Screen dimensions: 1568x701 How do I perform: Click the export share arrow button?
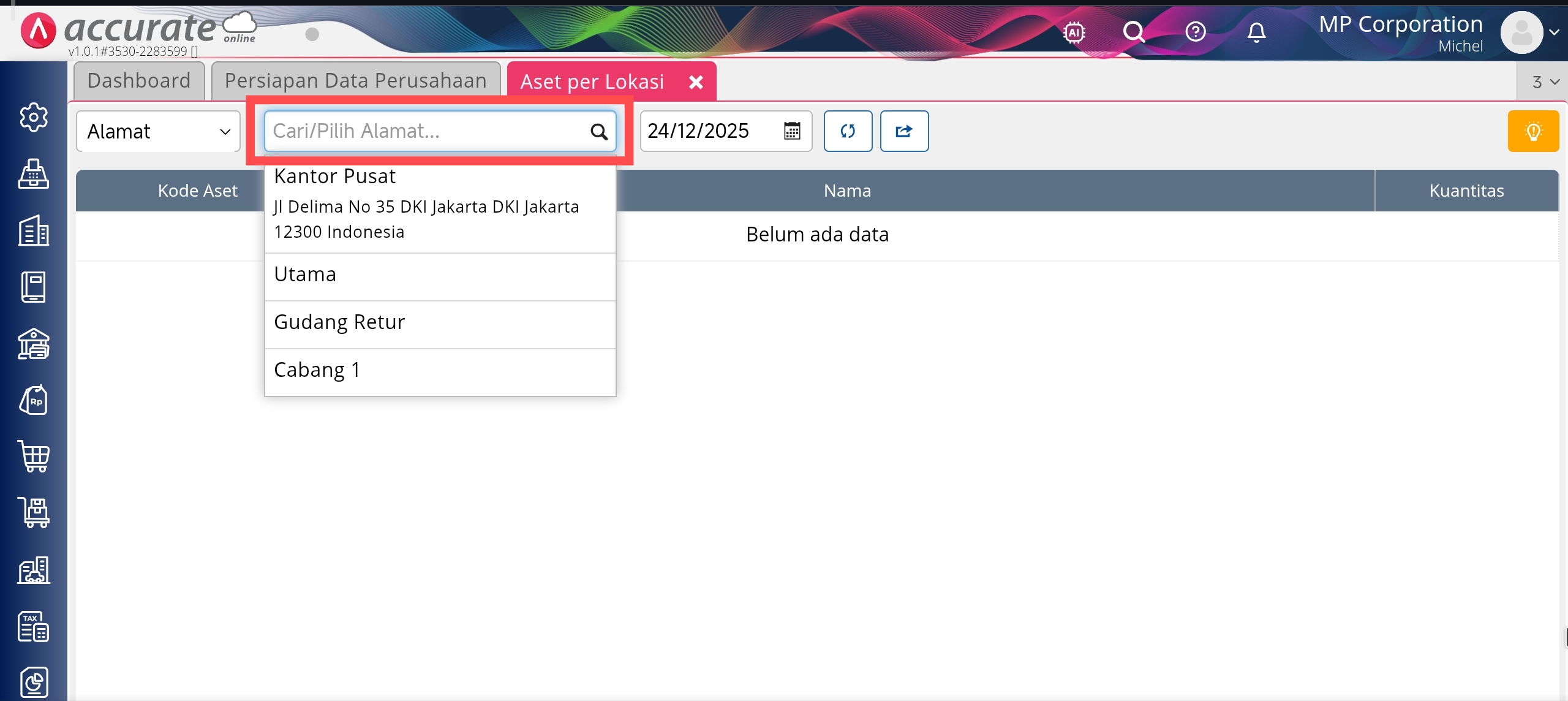pyautogui.click(x=904, y=131)
